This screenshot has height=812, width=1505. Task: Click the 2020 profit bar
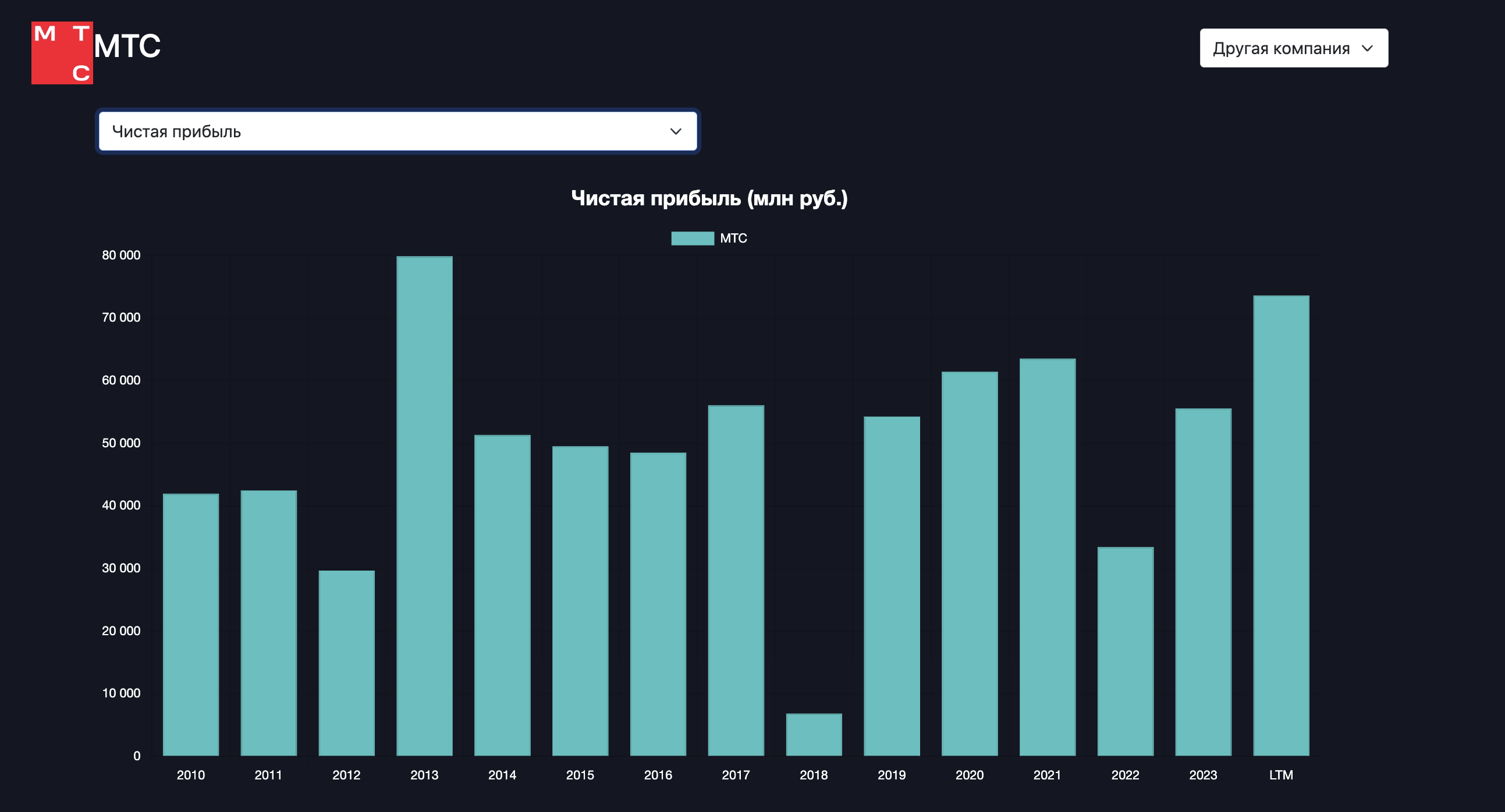(970, 564)
